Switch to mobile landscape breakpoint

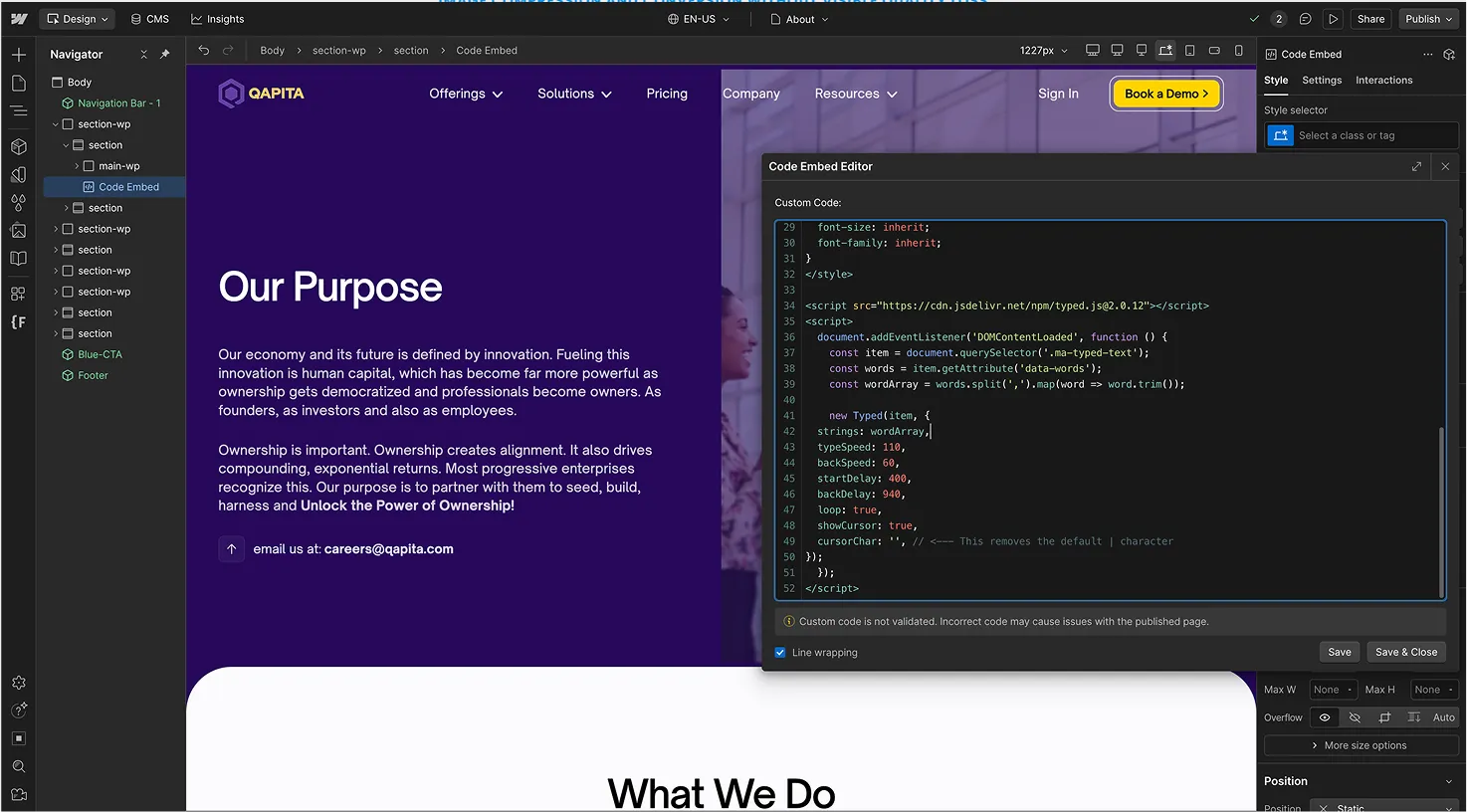(x=1214, y=50)
